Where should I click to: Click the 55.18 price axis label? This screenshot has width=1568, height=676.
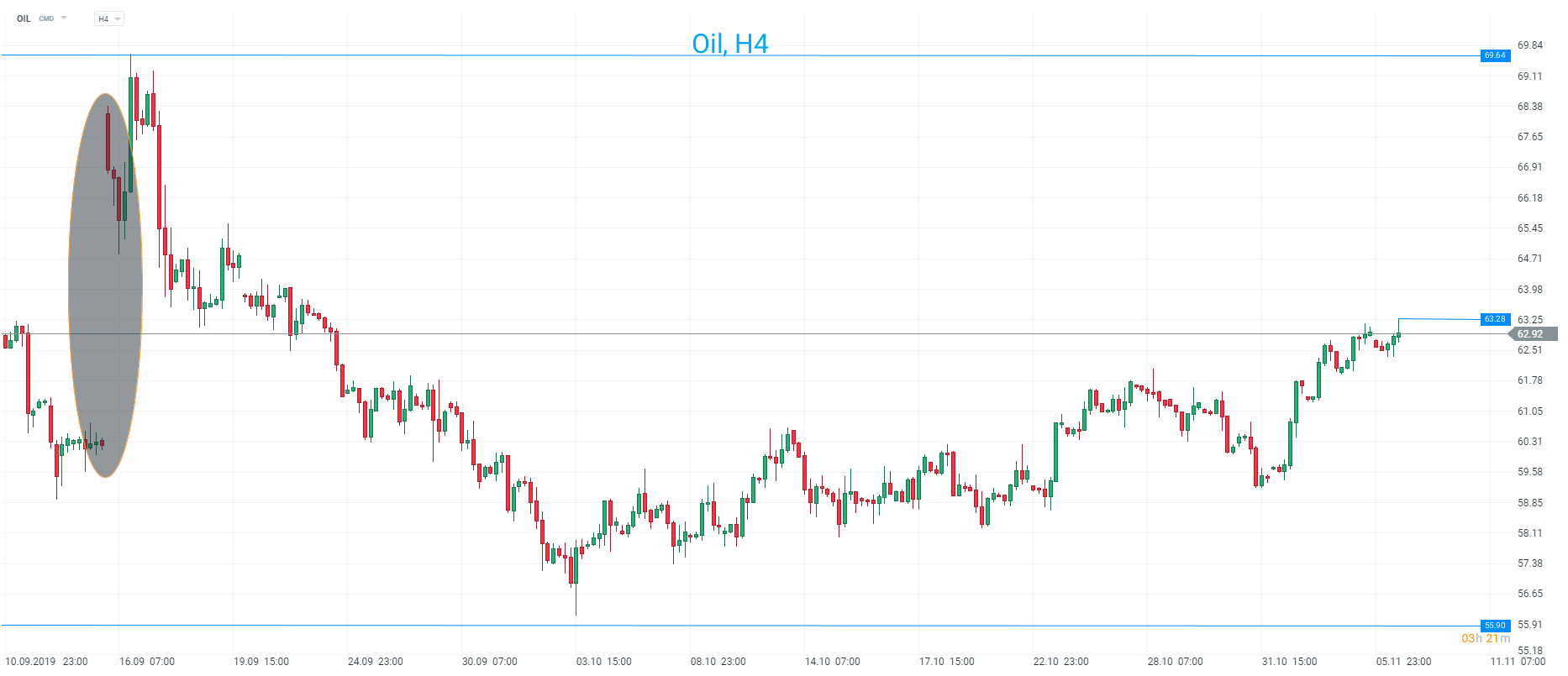coord(1529,651)
